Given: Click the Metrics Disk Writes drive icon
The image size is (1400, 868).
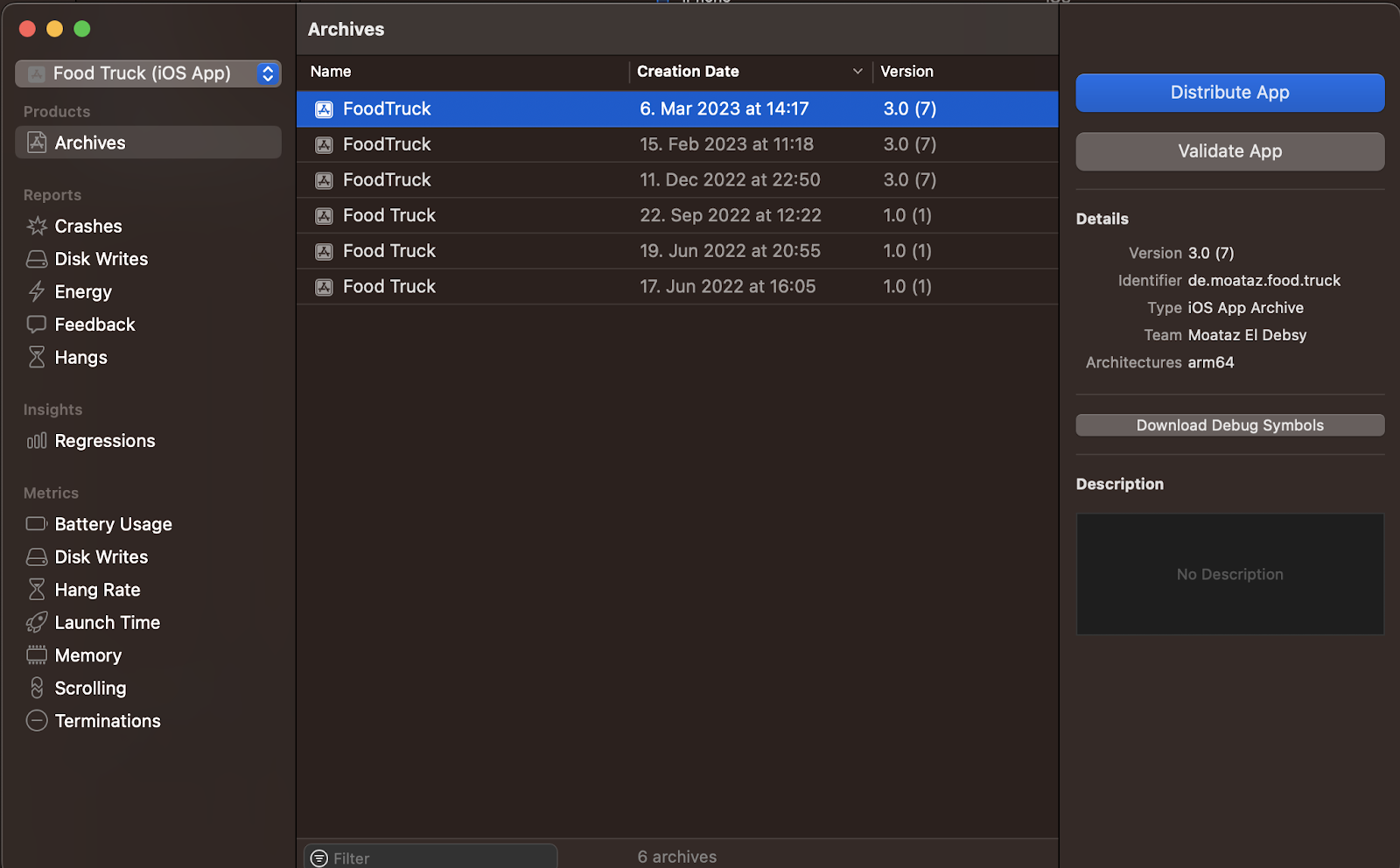Looking at the screenshot, I should click(x=37, y=557).
